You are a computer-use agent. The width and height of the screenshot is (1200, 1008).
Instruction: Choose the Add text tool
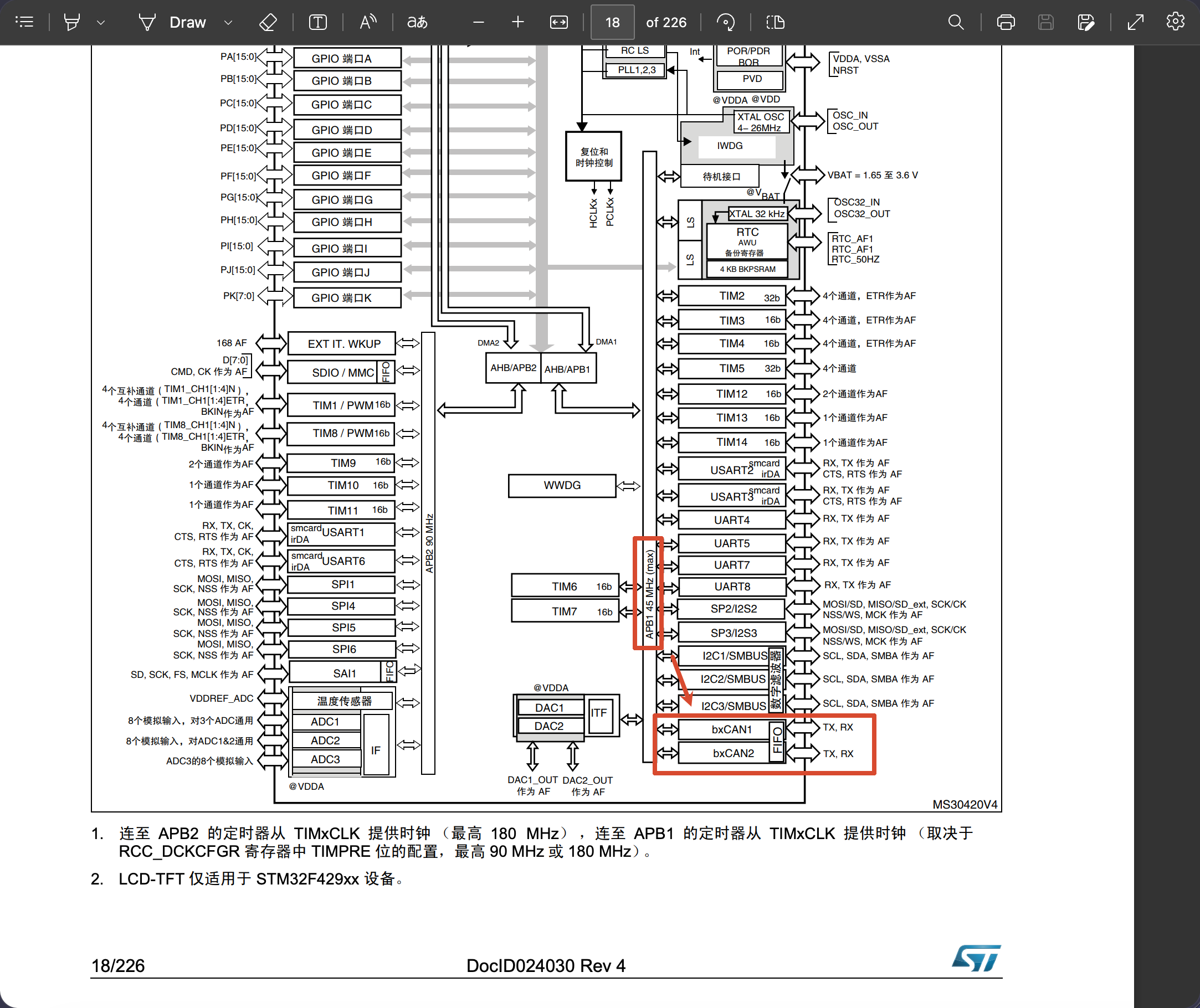point(318,22)
